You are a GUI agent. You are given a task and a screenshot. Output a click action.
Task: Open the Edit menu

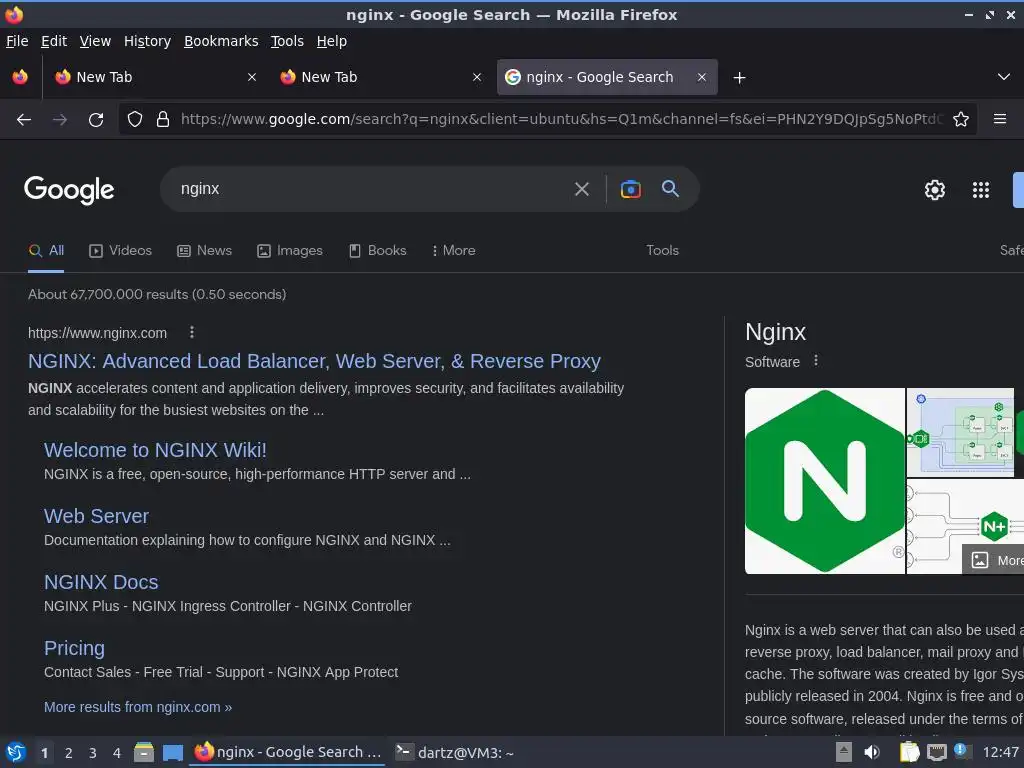[54, 41]
